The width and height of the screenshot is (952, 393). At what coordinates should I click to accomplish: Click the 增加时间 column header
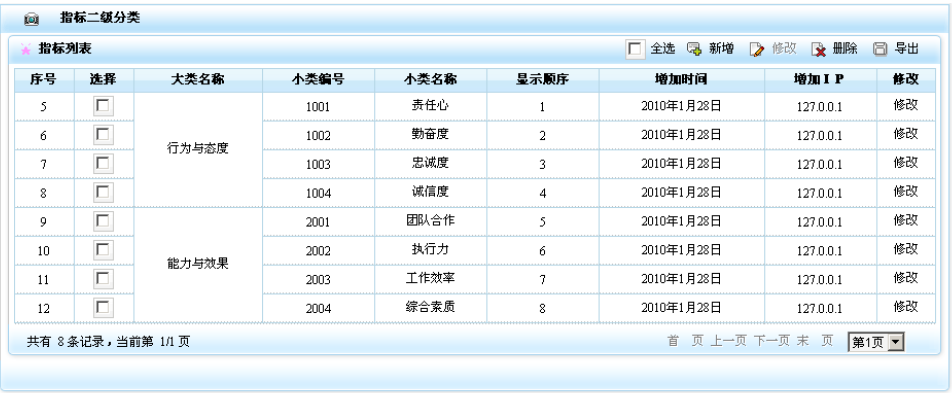pyautogui.click(x=681, y=80)
